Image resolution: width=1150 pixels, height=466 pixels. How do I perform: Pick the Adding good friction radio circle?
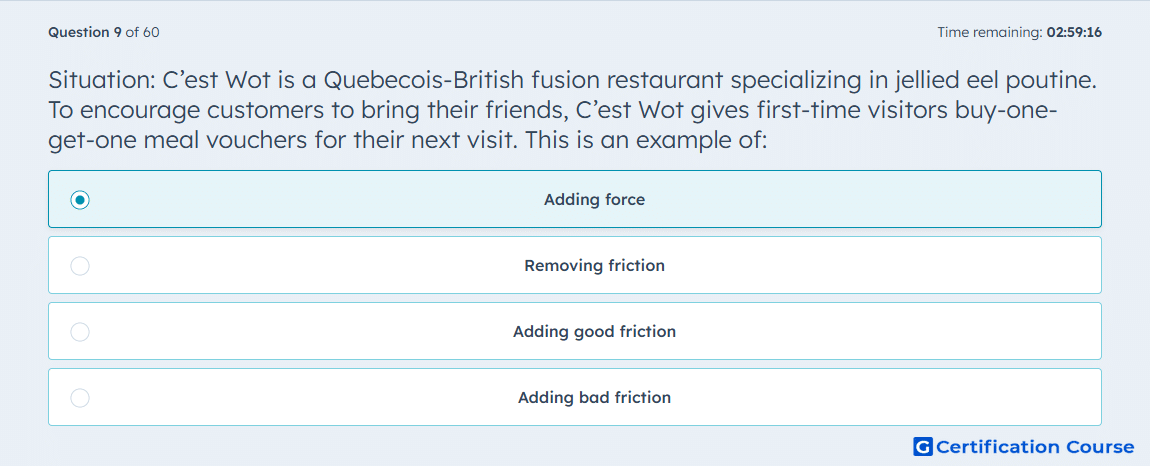[x=80, y=332]
